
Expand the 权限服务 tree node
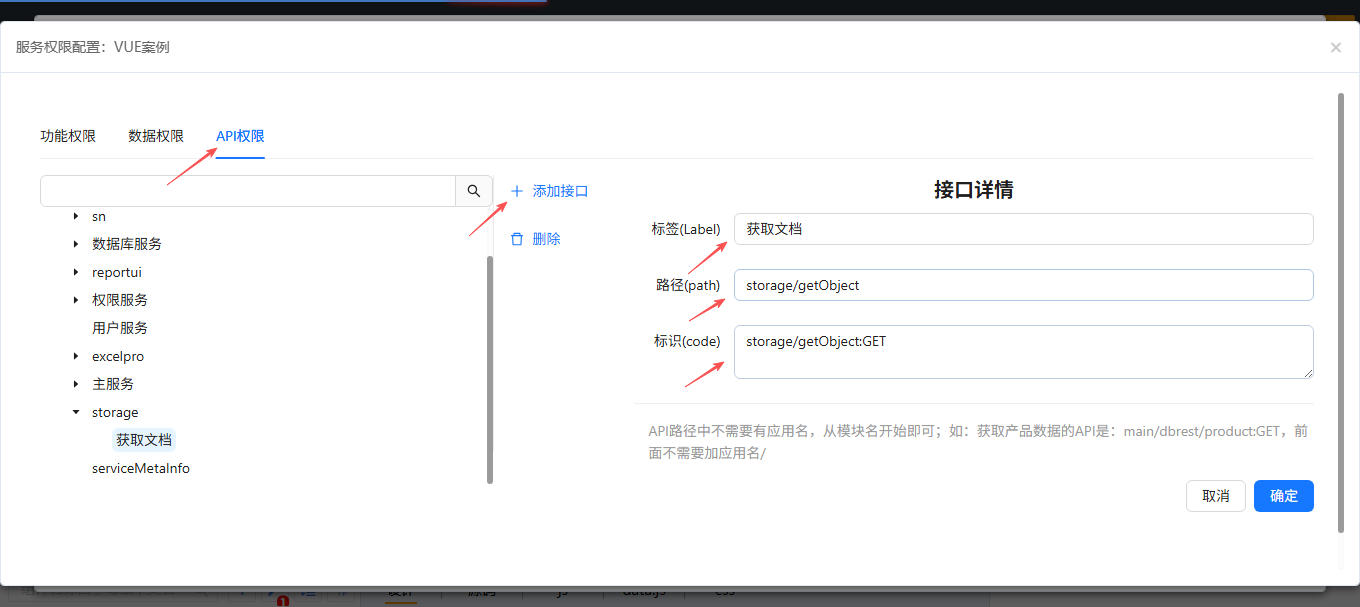(x=76, y=300)
